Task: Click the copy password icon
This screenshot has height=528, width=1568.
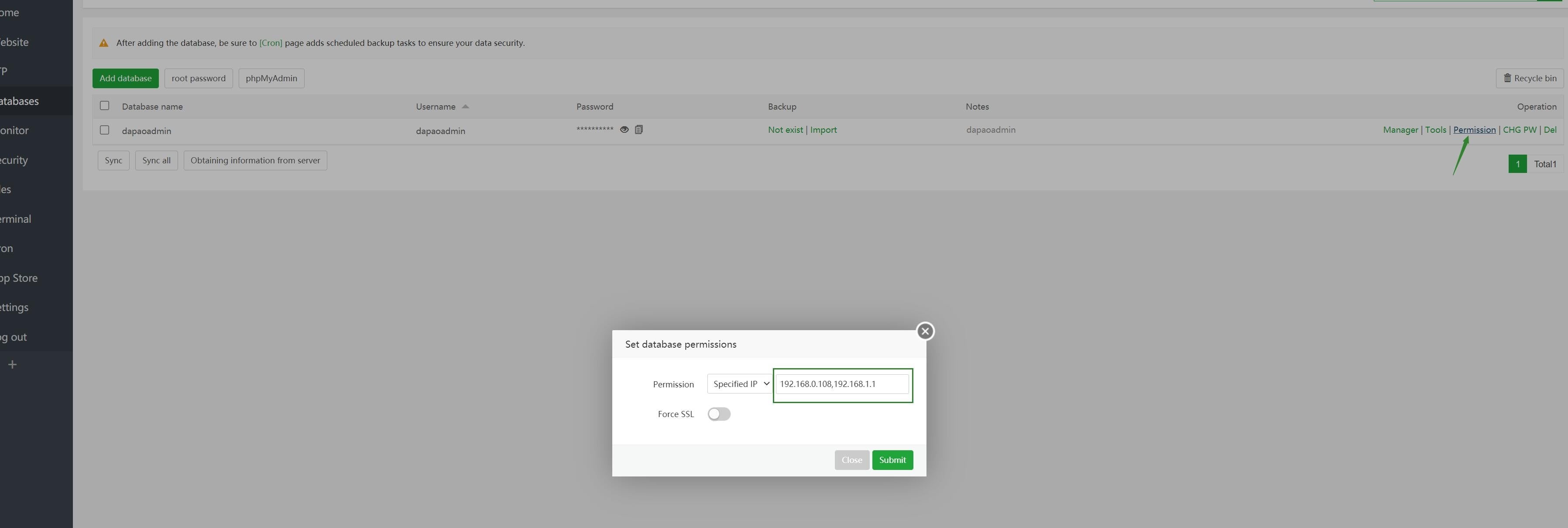Action: click(638, 130)
